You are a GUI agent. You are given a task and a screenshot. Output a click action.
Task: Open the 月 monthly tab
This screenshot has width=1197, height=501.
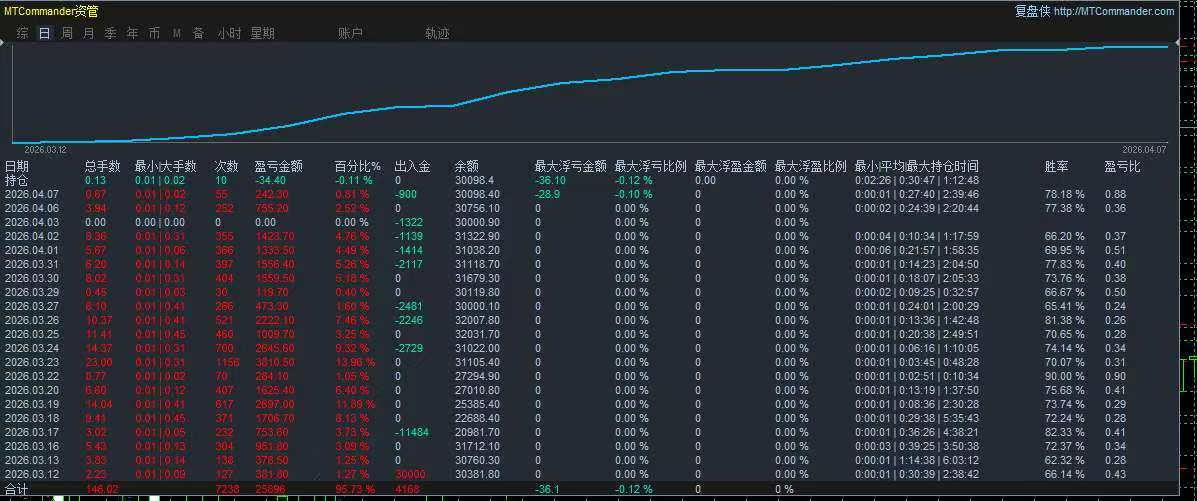[x=89, y=34]
